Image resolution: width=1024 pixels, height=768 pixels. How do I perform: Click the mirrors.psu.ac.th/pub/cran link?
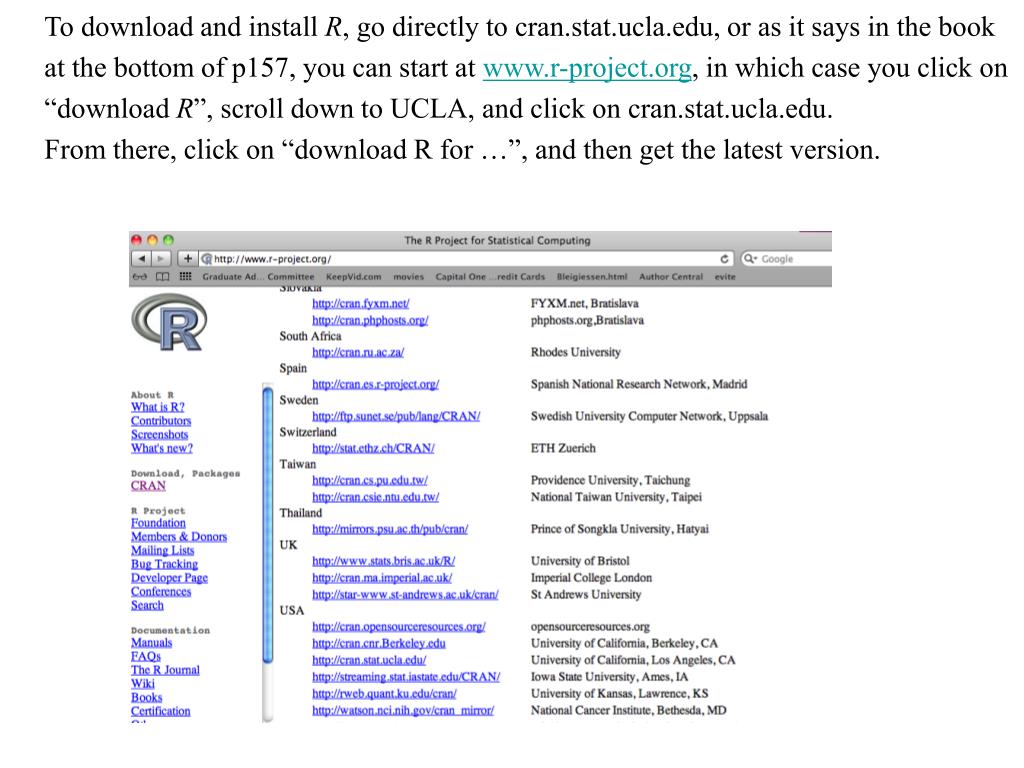click(390, 529)
